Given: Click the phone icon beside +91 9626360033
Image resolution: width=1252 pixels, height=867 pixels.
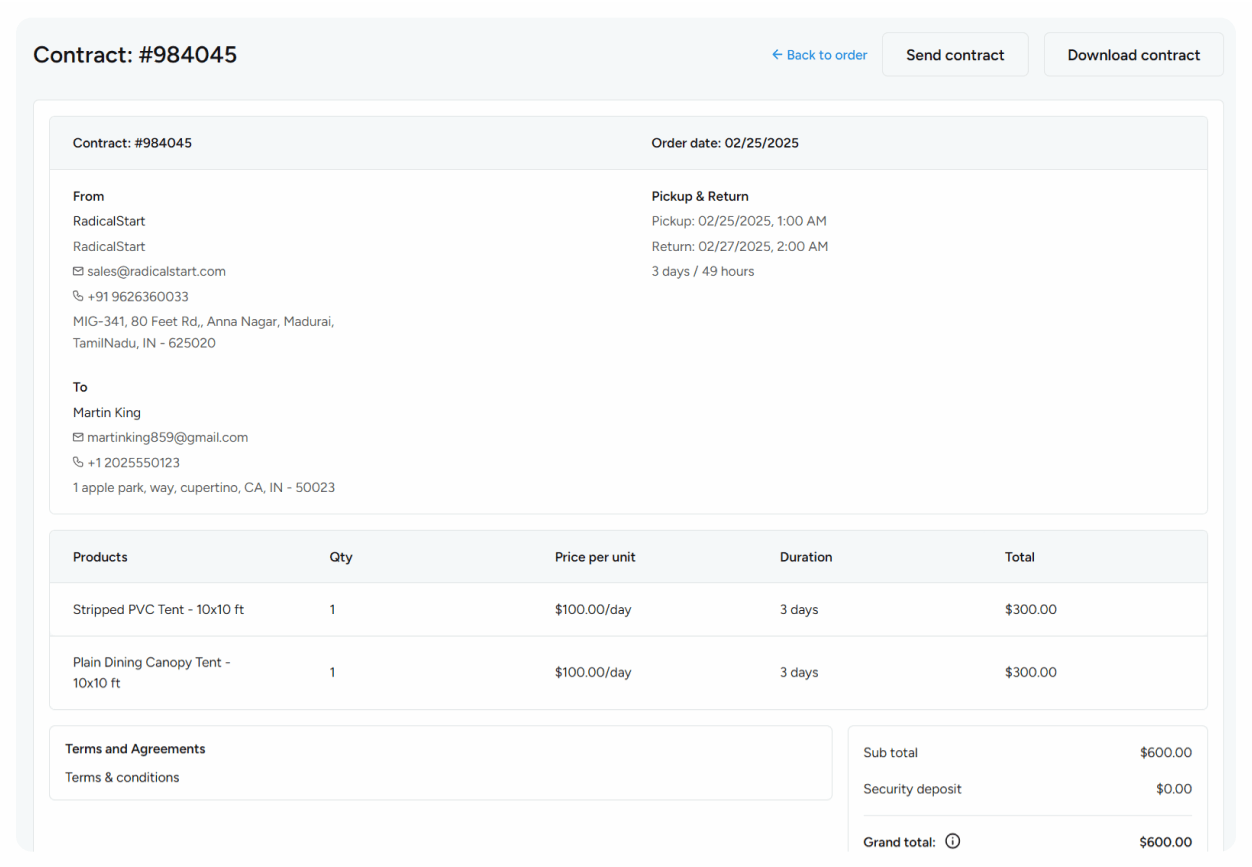Looking at the screenshot, I should coord(78,296).
